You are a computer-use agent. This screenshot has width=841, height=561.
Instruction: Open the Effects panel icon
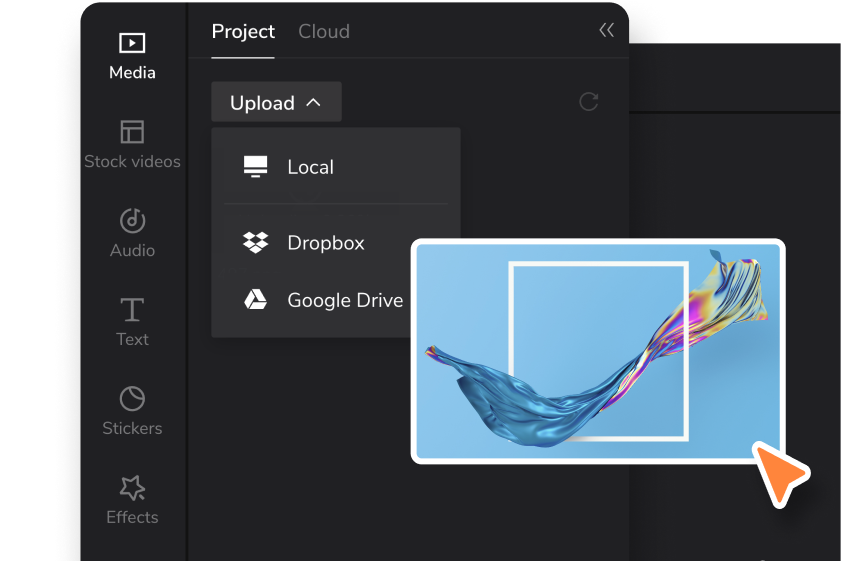click(132, 488)
